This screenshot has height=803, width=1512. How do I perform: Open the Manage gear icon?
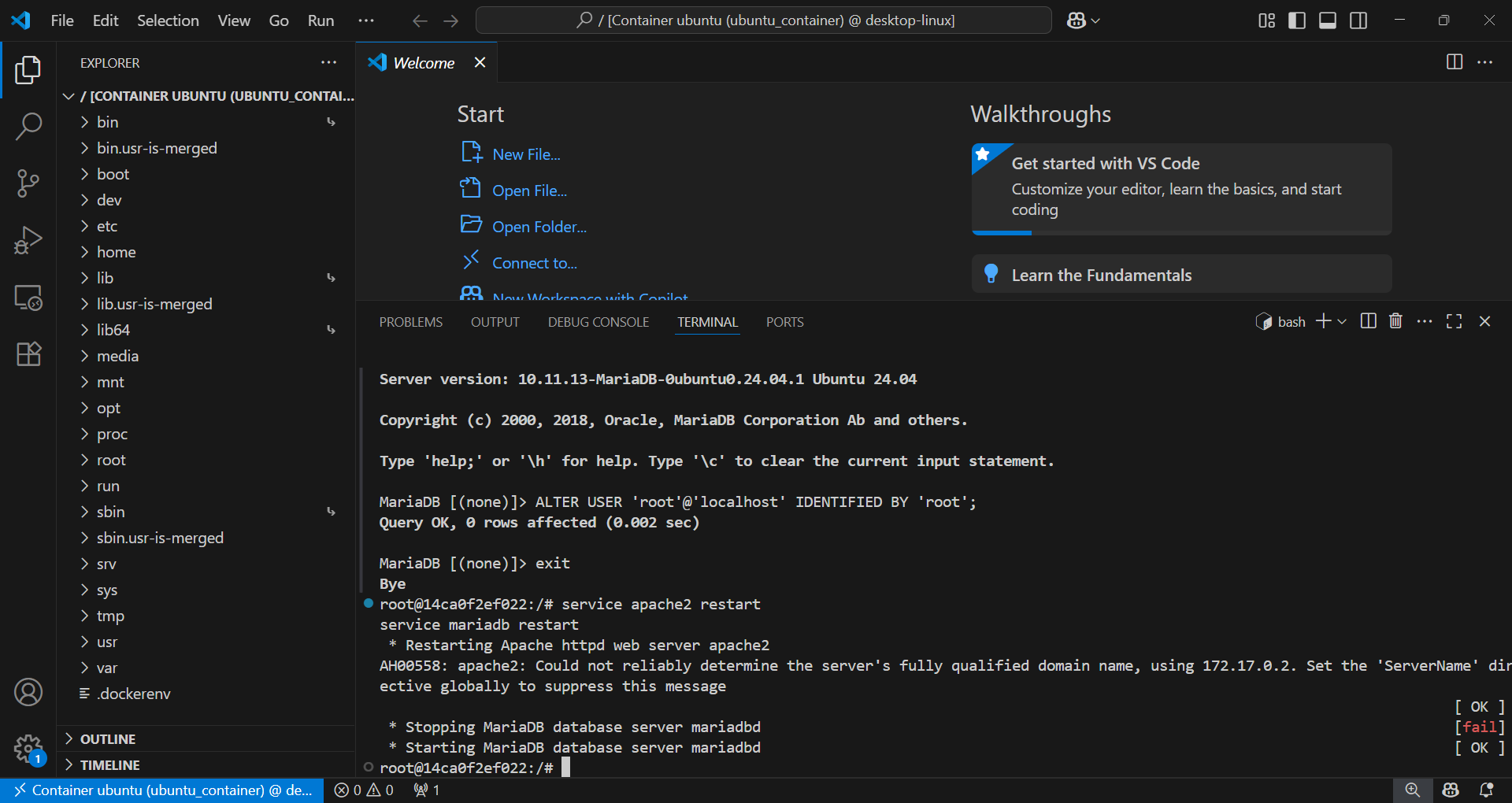(x=28, y=749)
